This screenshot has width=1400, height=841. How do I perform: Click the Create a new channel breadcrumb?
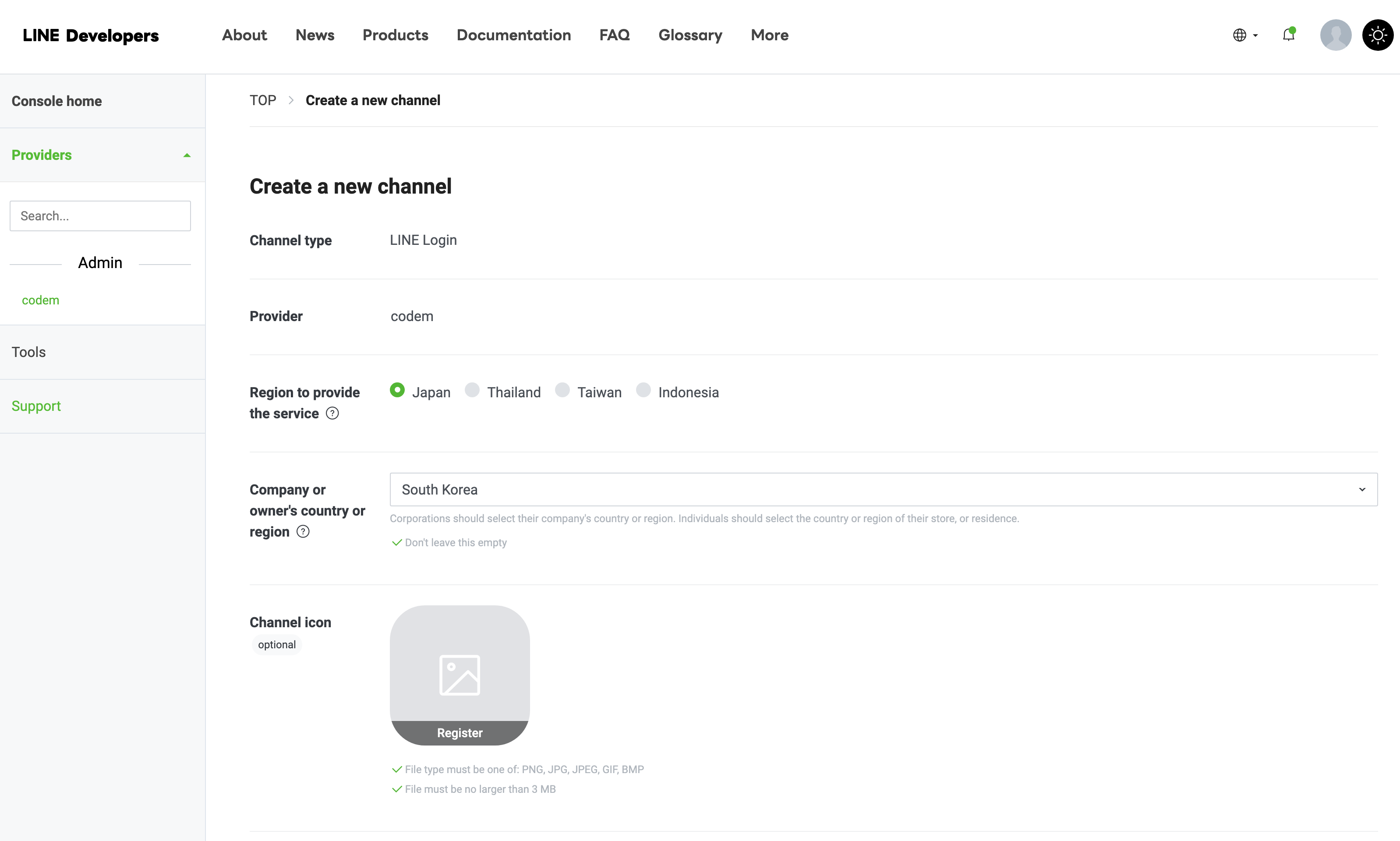373,100
